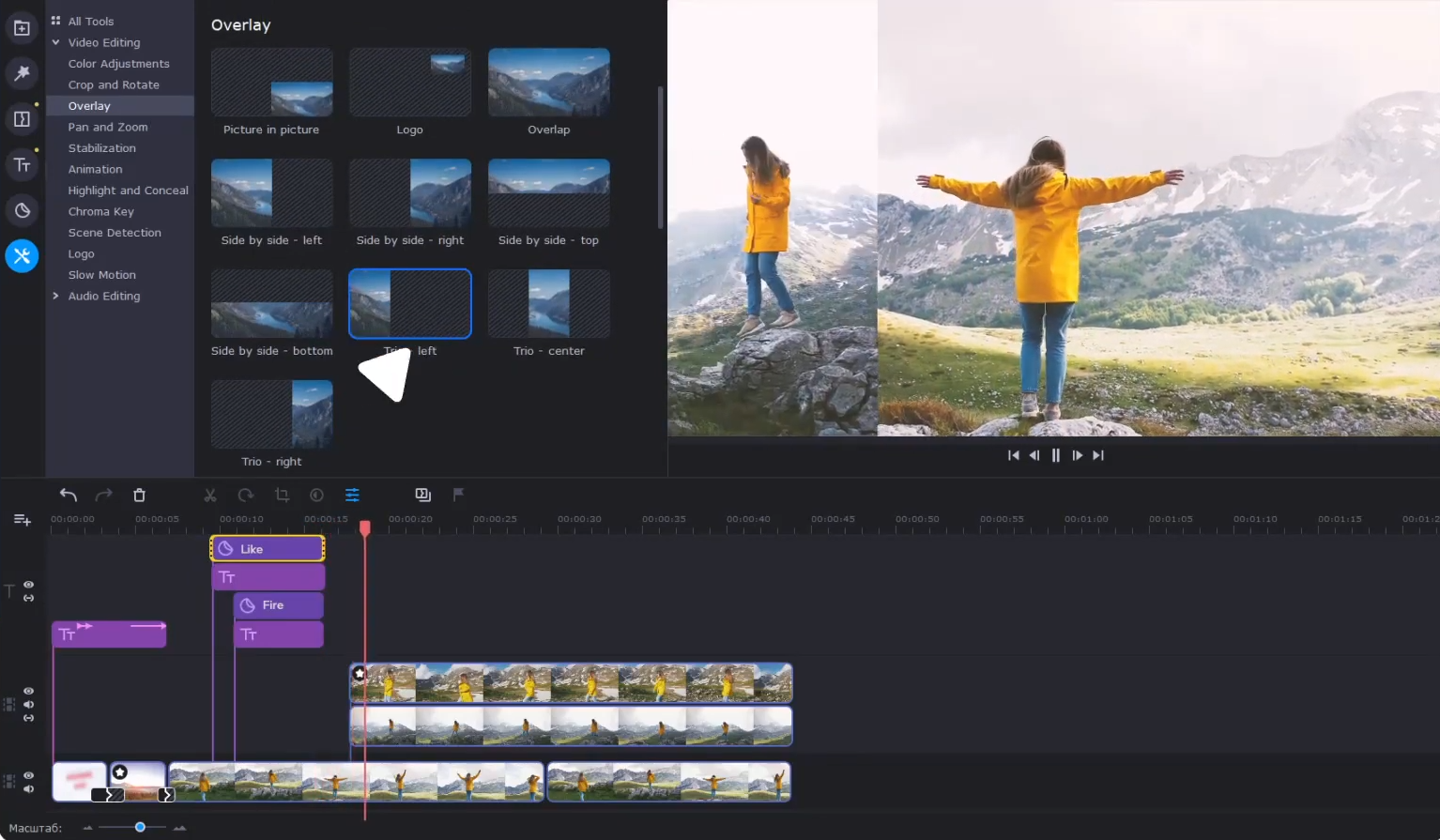Collapse the Video Editing section
1440x840 pixels.
tap(56, 42)
